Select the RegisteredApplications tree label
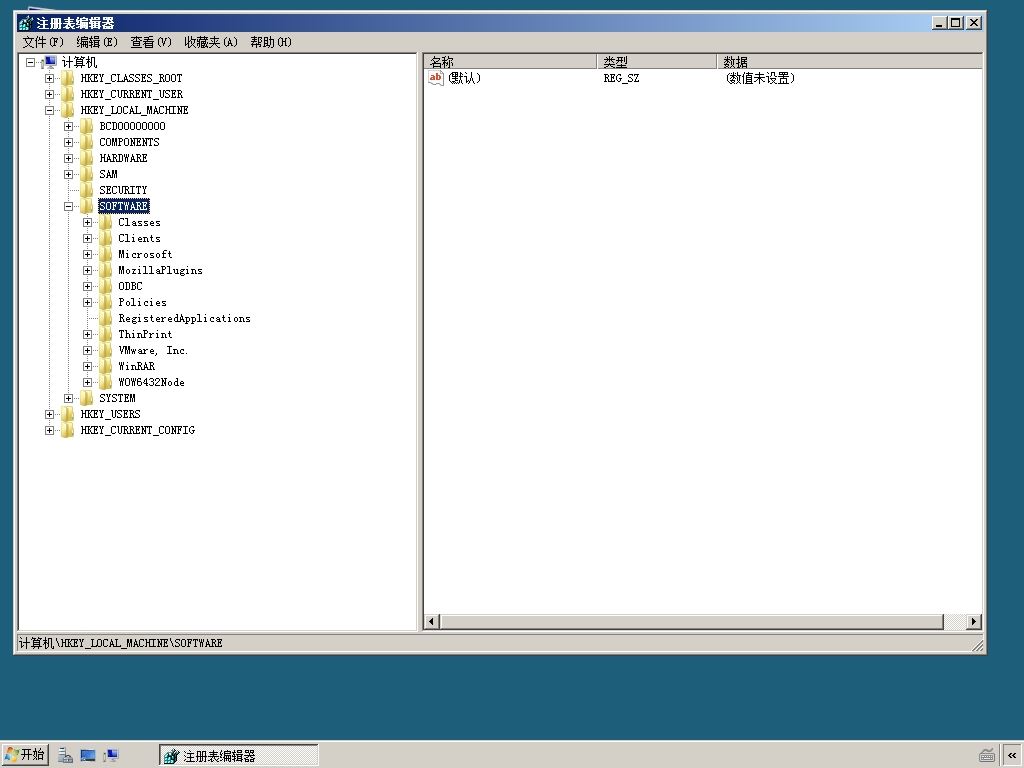The width and height of the screenshot is (1024, 768). coord(184,319)
